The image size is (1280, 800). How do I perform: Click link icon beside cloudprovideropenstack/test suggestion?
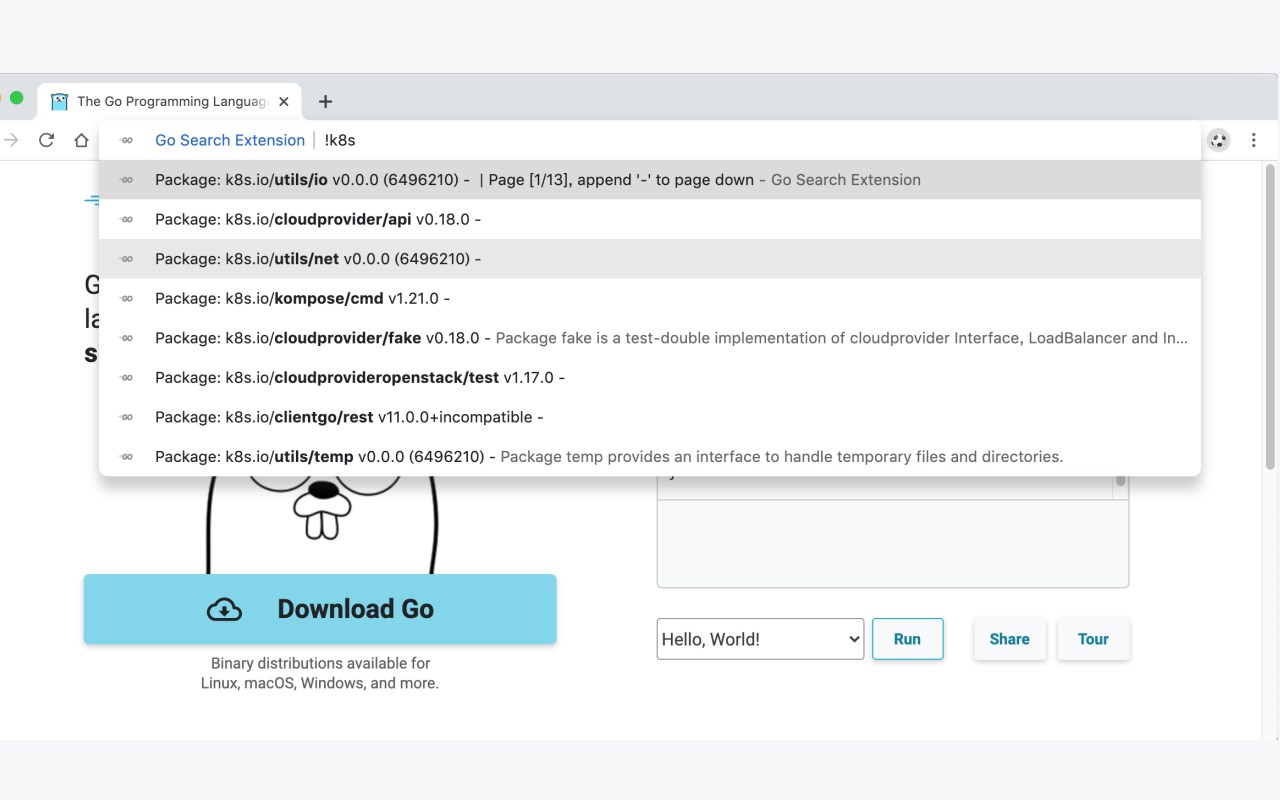click(x=126, y=377)
